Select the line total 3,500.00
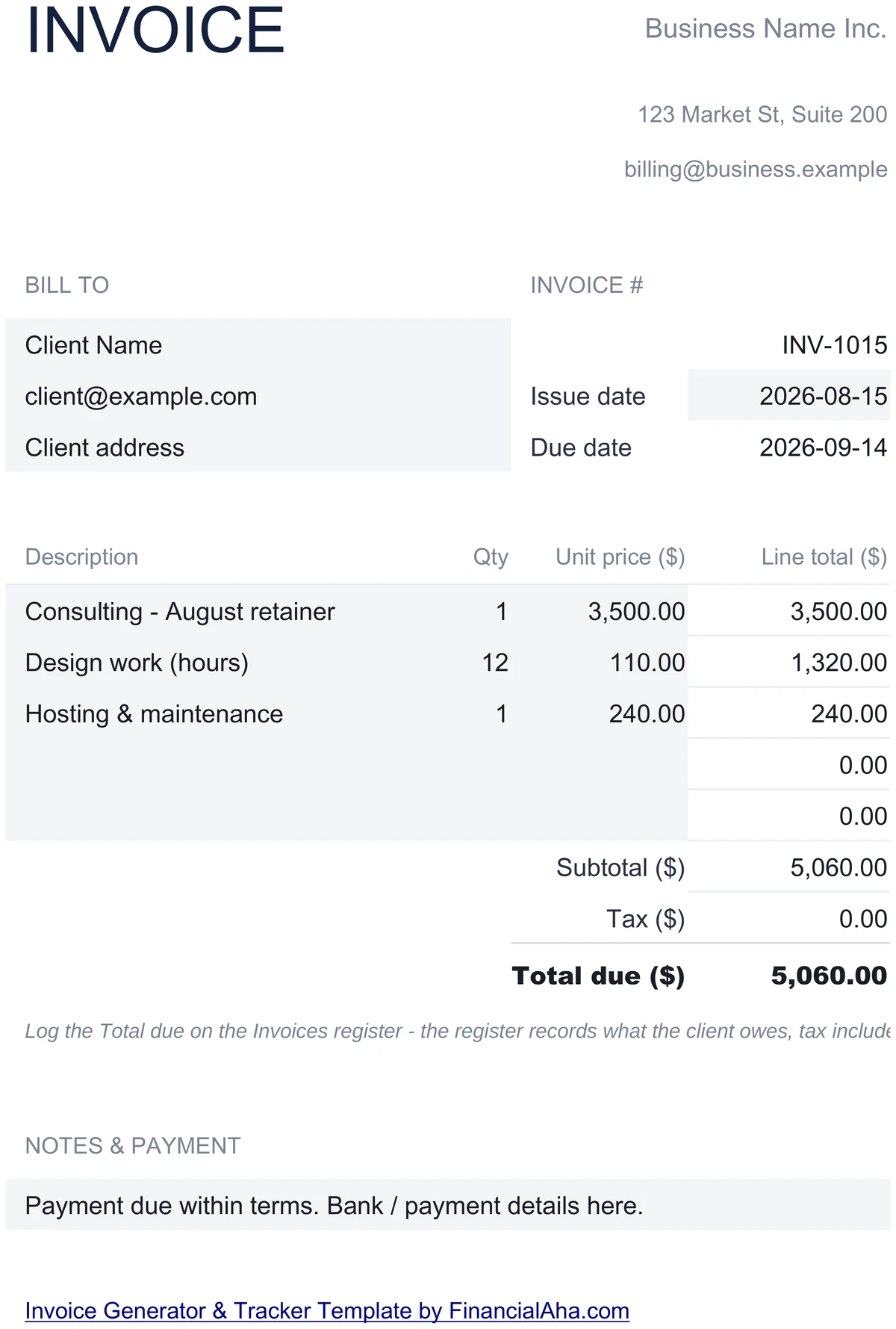The height and width of the screenshot is (1329, 896). click(839, 611)
